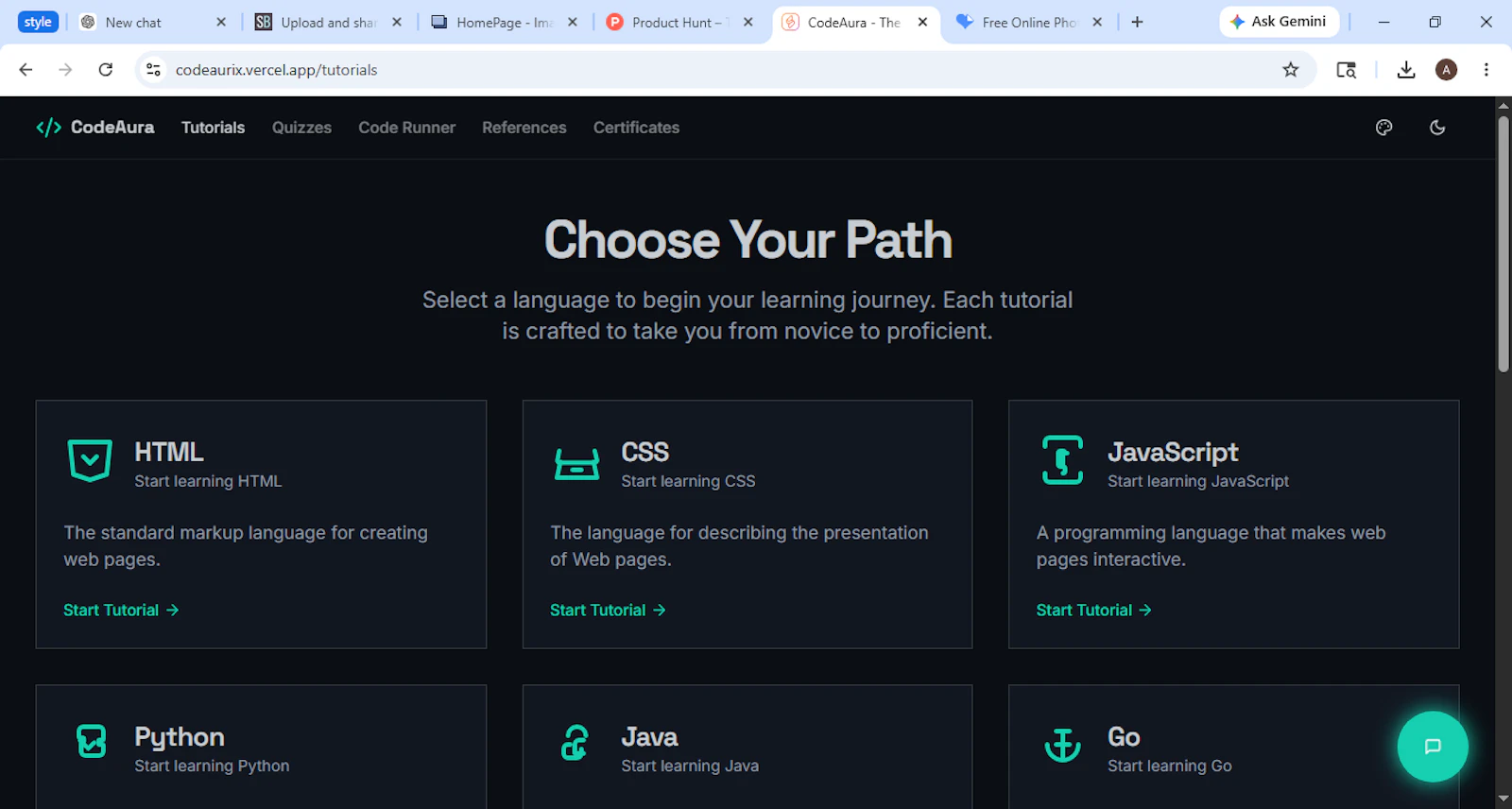Open a new browser tab

(x=1137, y=22)
